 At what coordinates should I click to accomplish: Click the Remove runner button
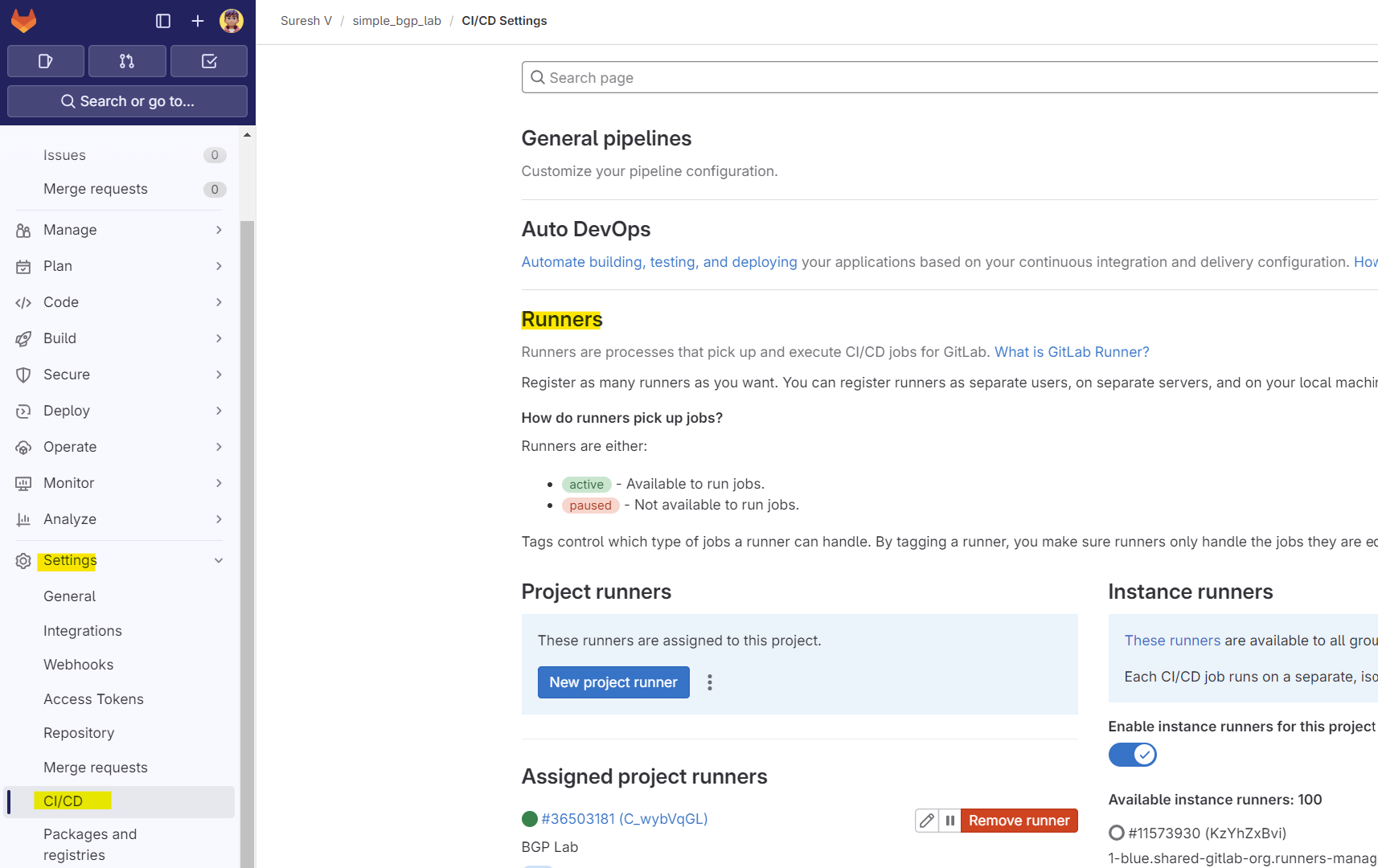tap(1019, 821)
